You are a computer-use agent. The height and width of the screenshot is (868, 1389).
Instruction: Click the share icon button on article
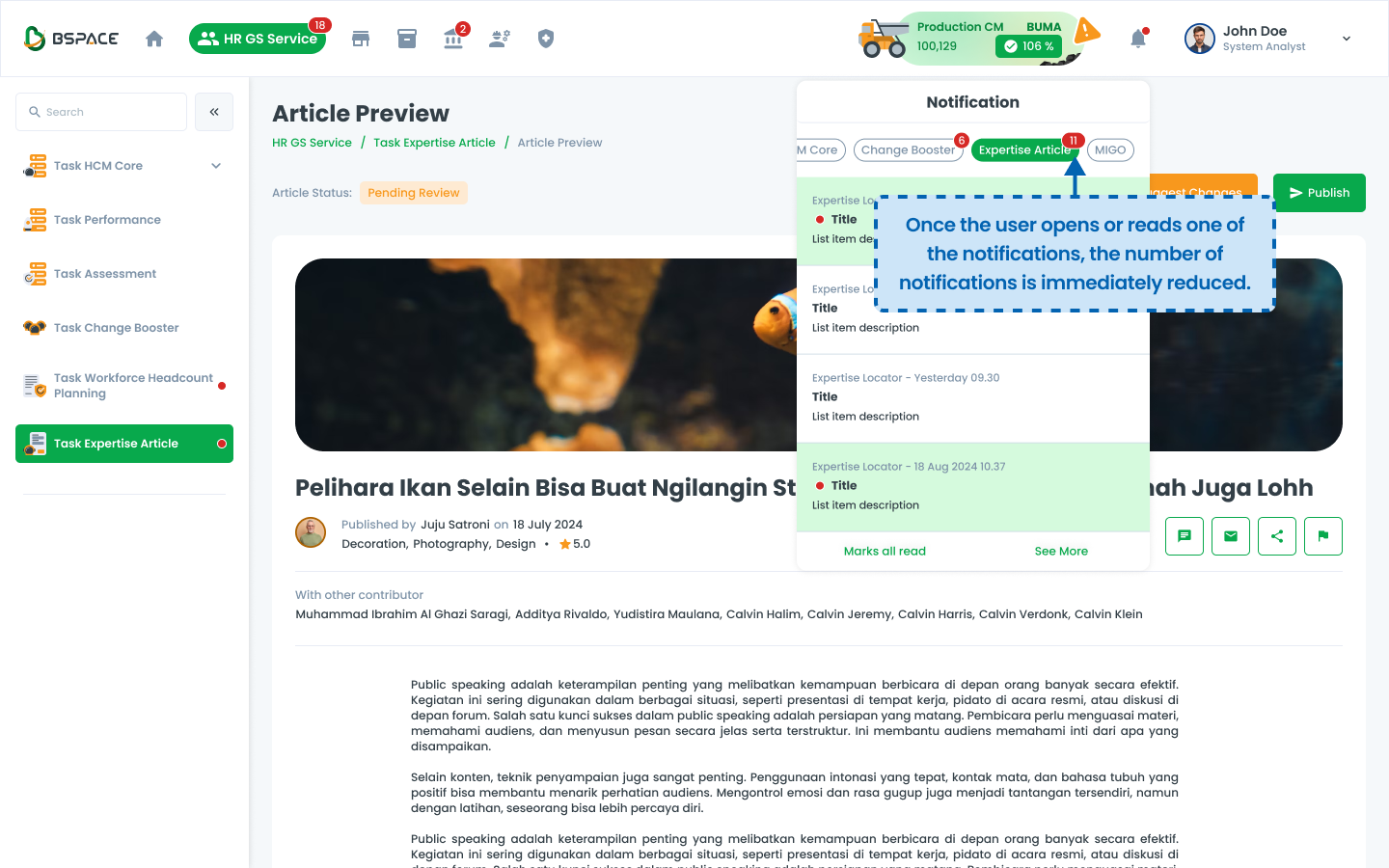[1277, 536]
